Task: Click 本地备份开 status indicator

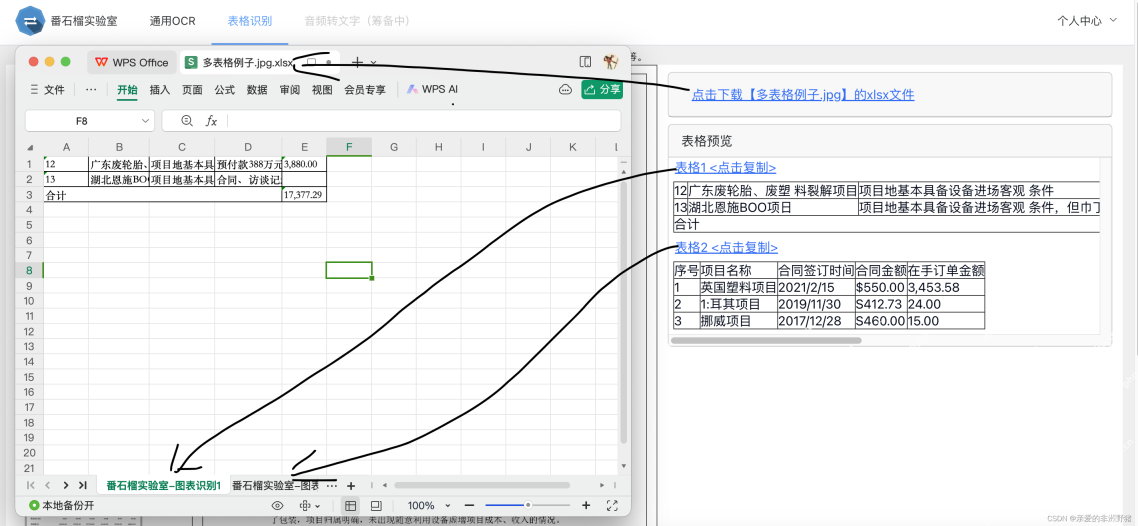Action: (62, 505)
